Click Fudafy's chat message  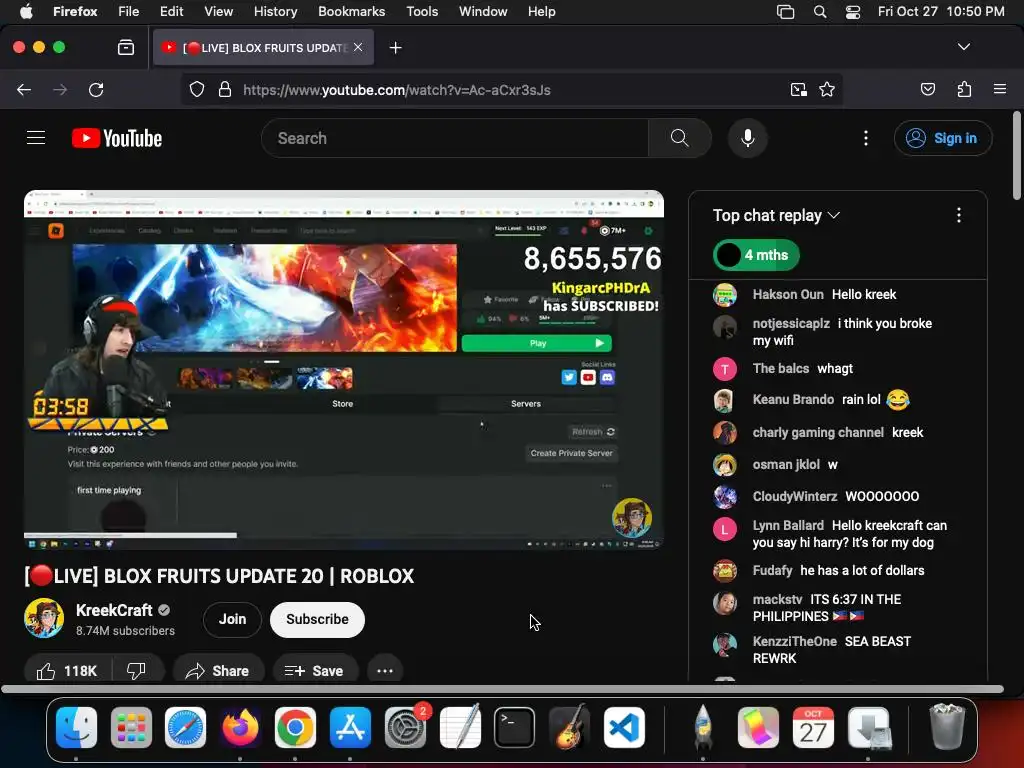838,570
